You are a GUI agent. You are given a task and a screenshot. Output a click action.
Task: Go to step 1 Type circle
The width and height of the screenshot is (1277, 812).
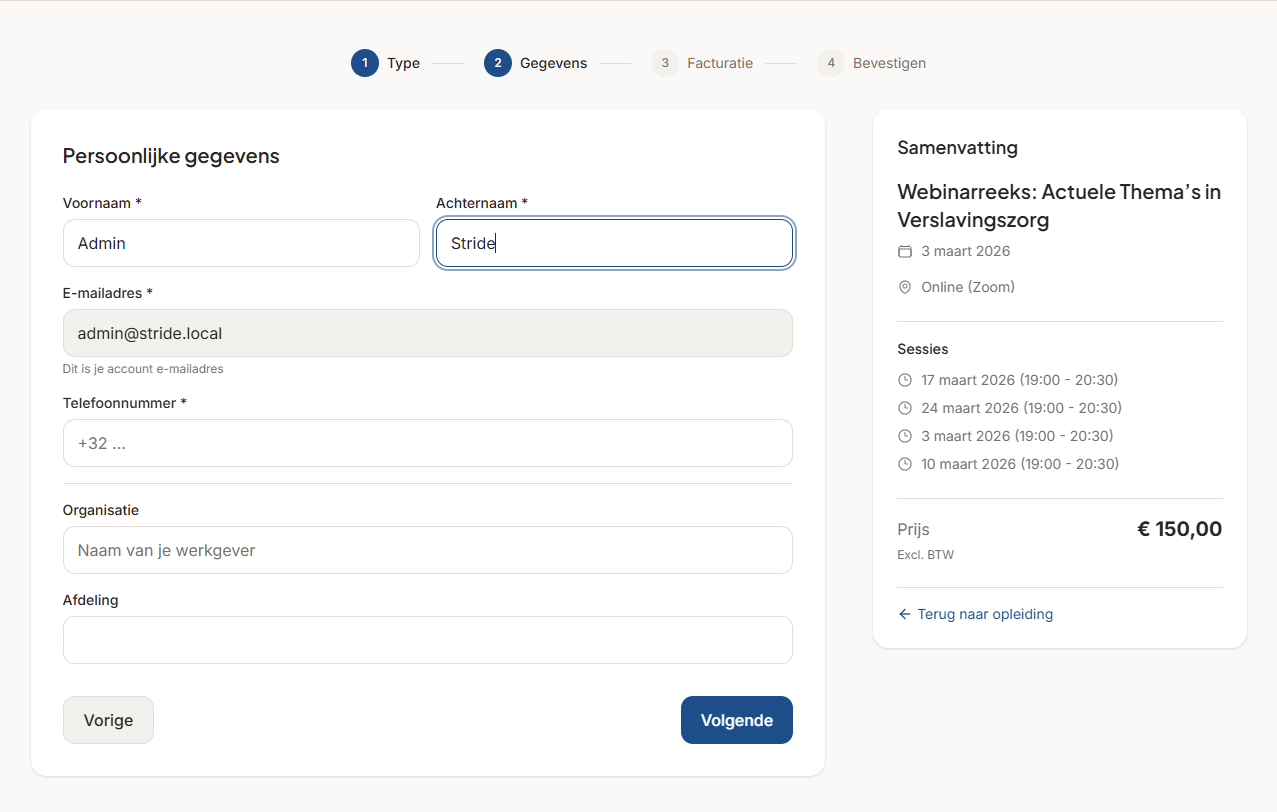tap(365, 63)
